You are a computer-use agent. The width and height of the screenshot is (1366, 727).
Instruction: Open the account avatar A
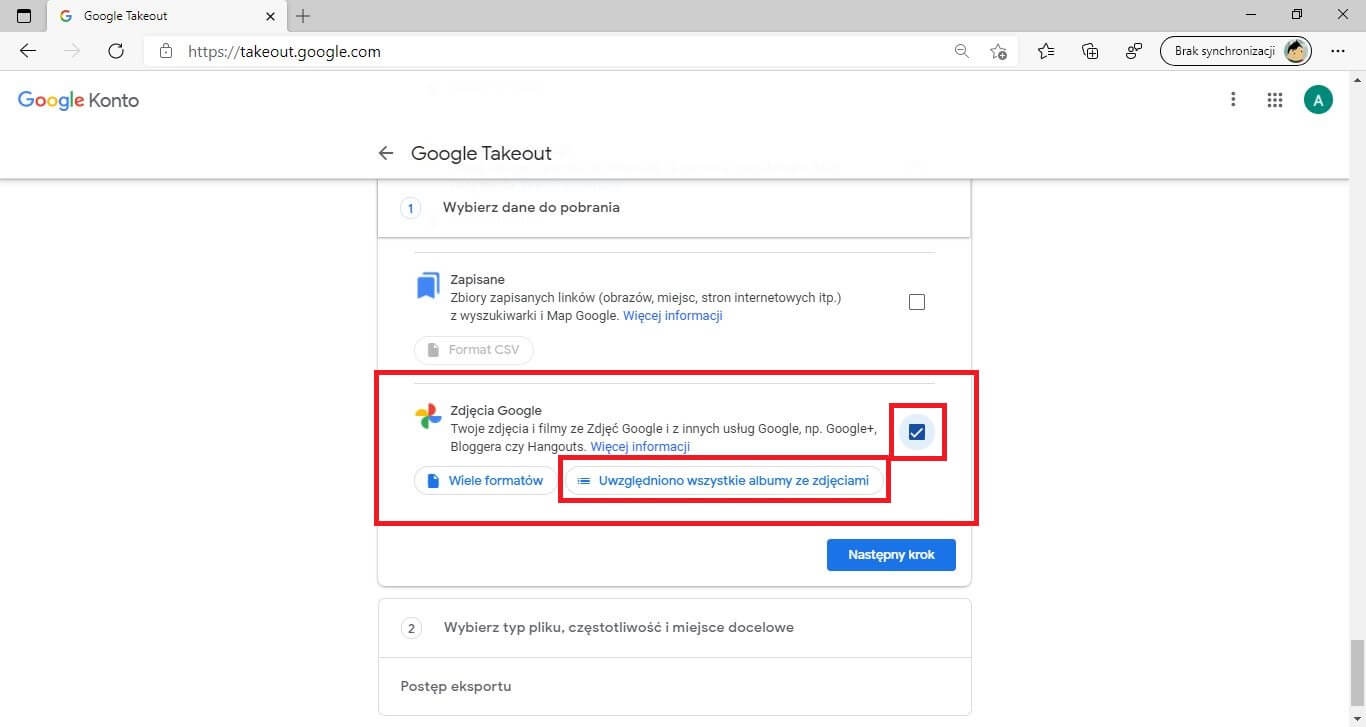coord(1318,99)
